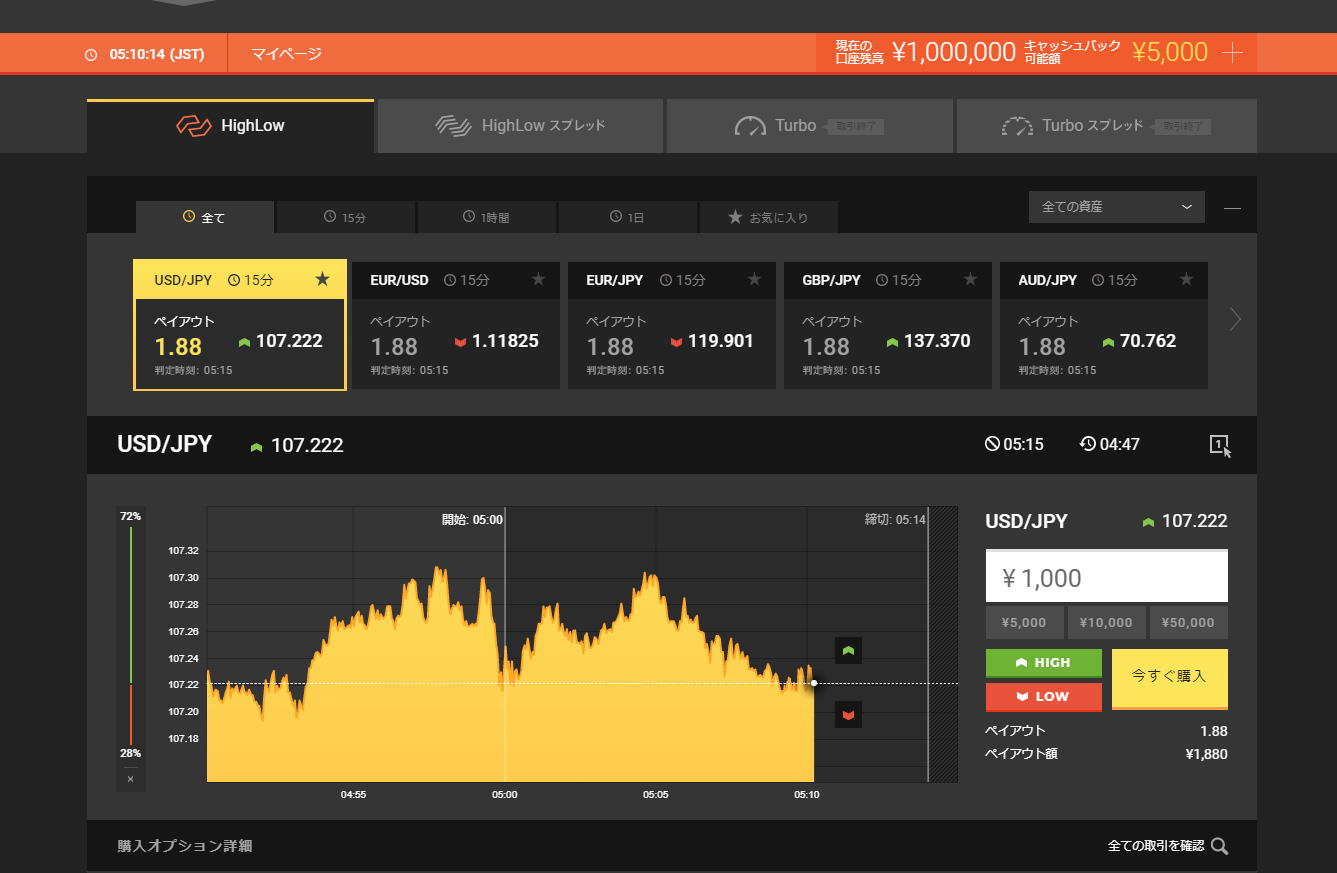Click 今すぐ購入 buy button
The image size is (1337, 873).
coord(1170,679)
